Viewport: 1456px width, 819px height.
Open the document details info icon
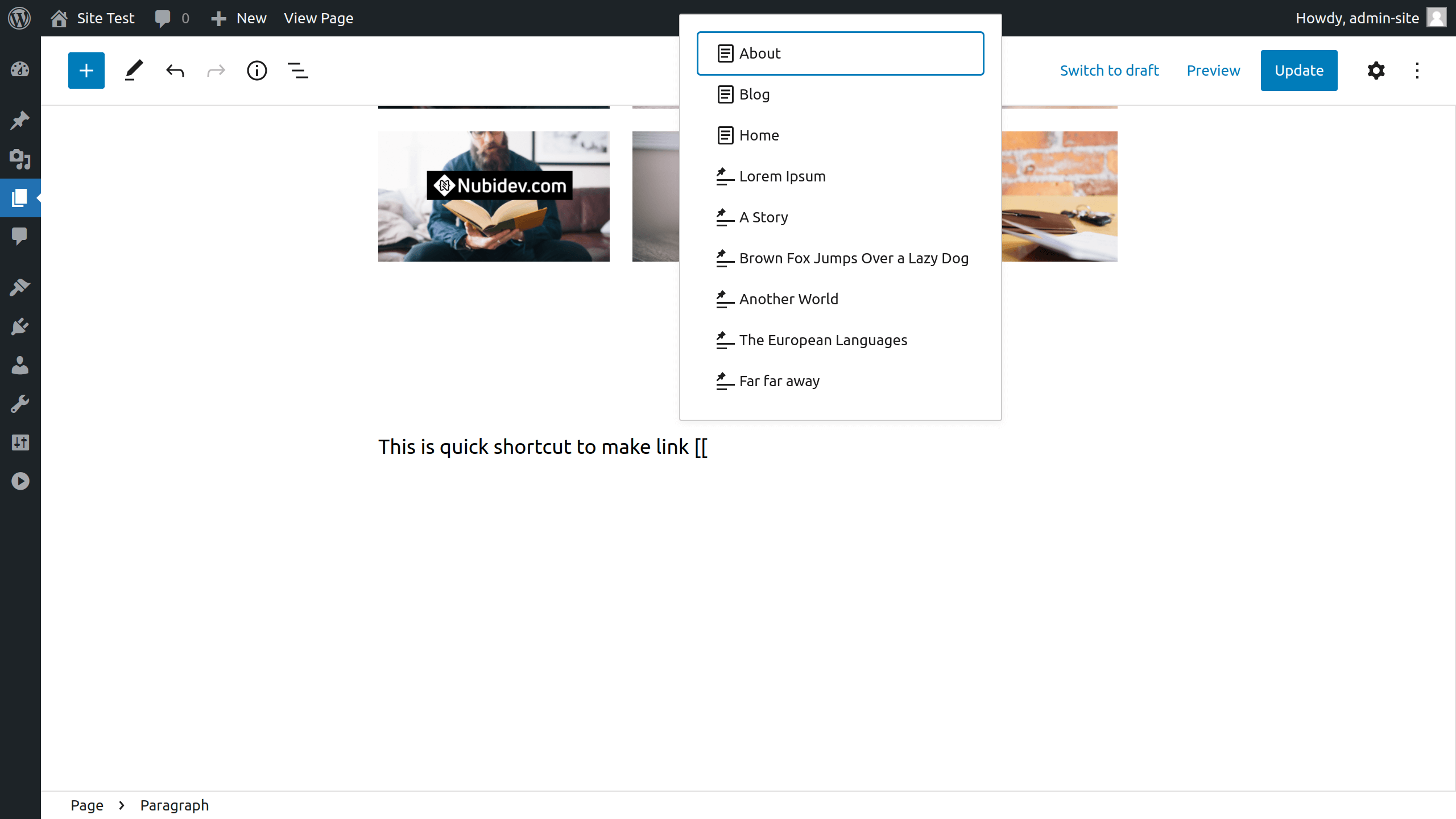tap(257, 71)
